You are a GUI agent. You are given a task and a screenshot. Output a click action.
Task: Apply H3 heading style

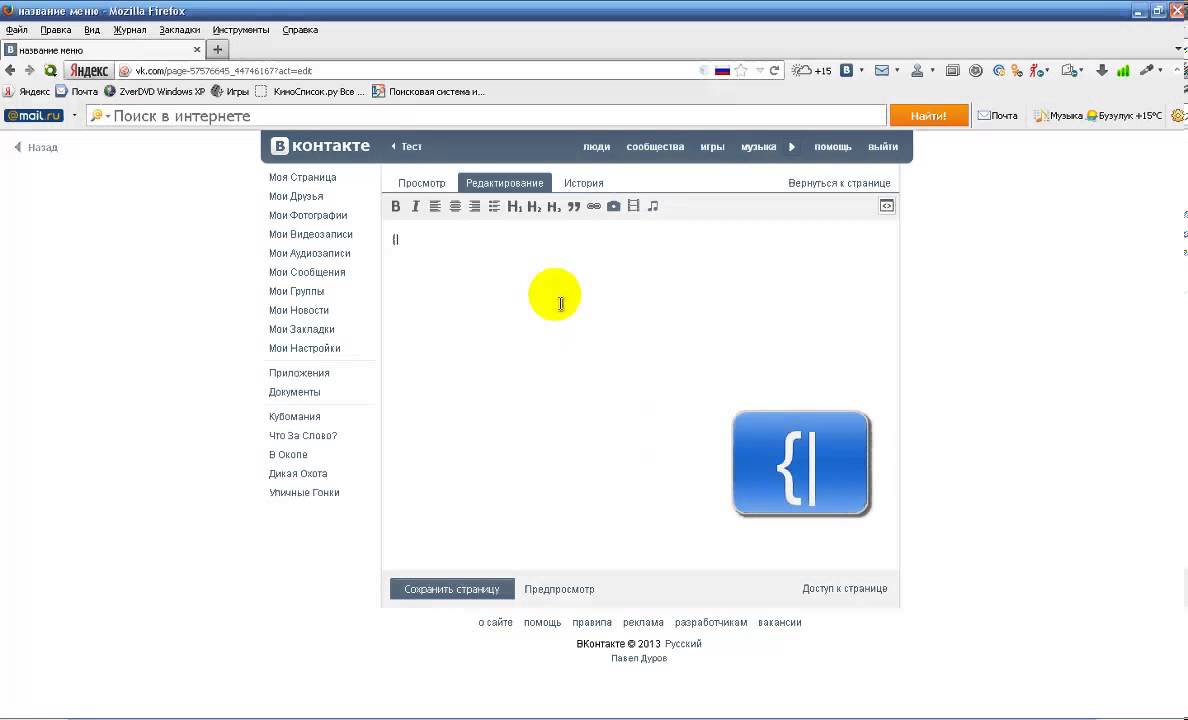554,206
